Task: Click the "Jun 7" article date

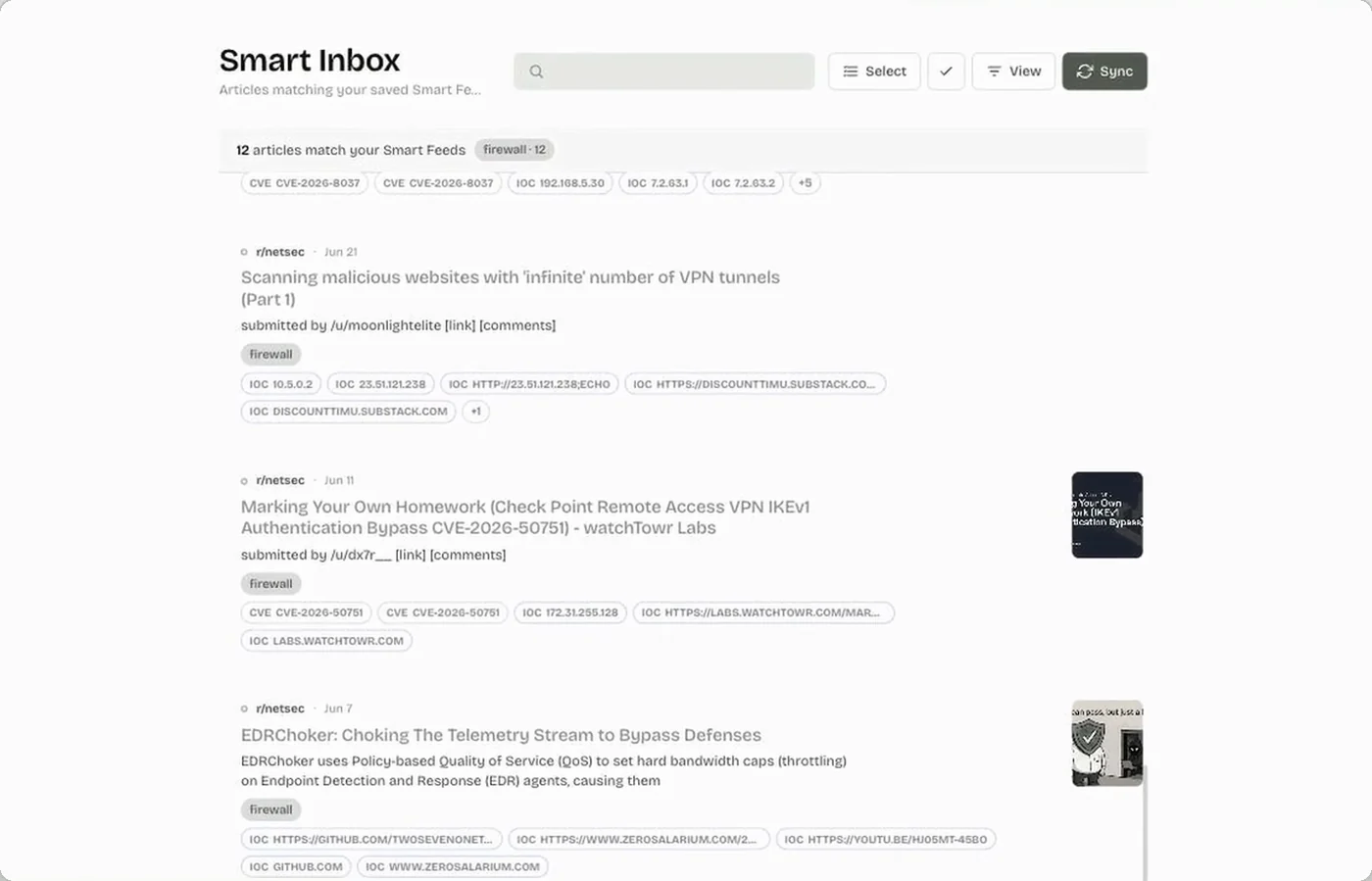Action: tap(338, 709)
